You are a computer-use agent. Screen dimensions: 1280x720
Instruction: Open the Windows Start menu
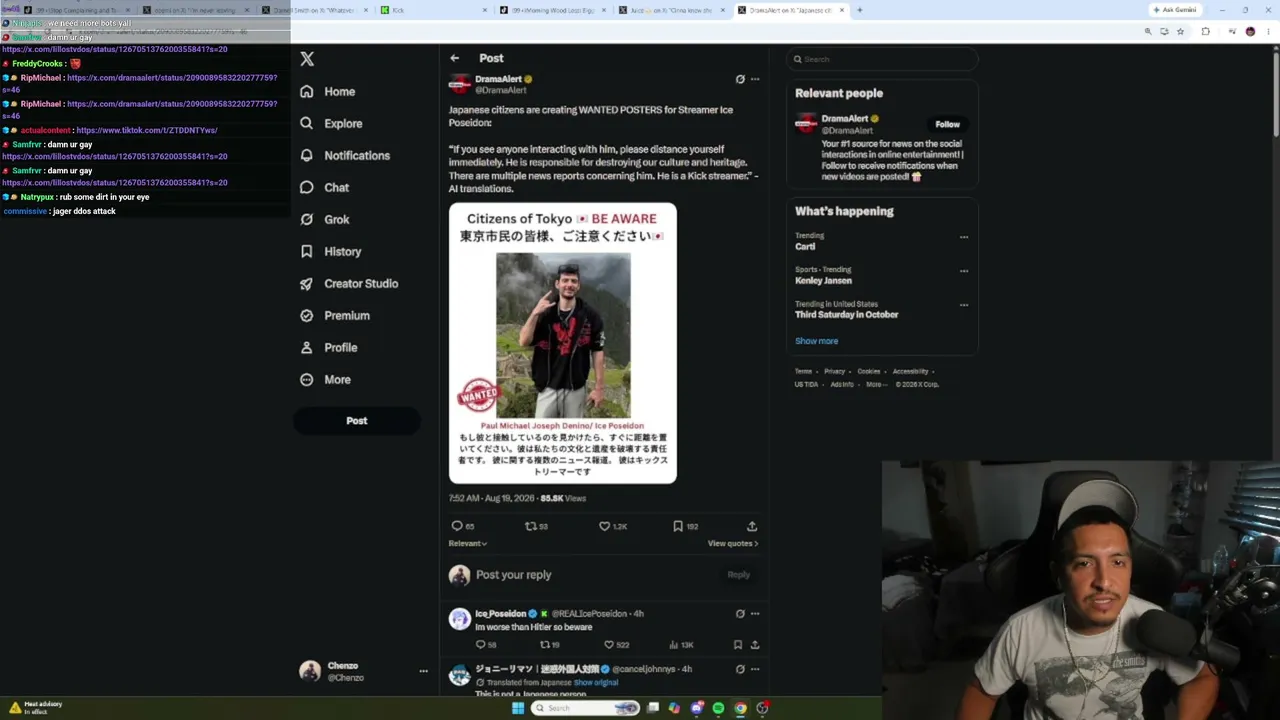pos(517,708)
